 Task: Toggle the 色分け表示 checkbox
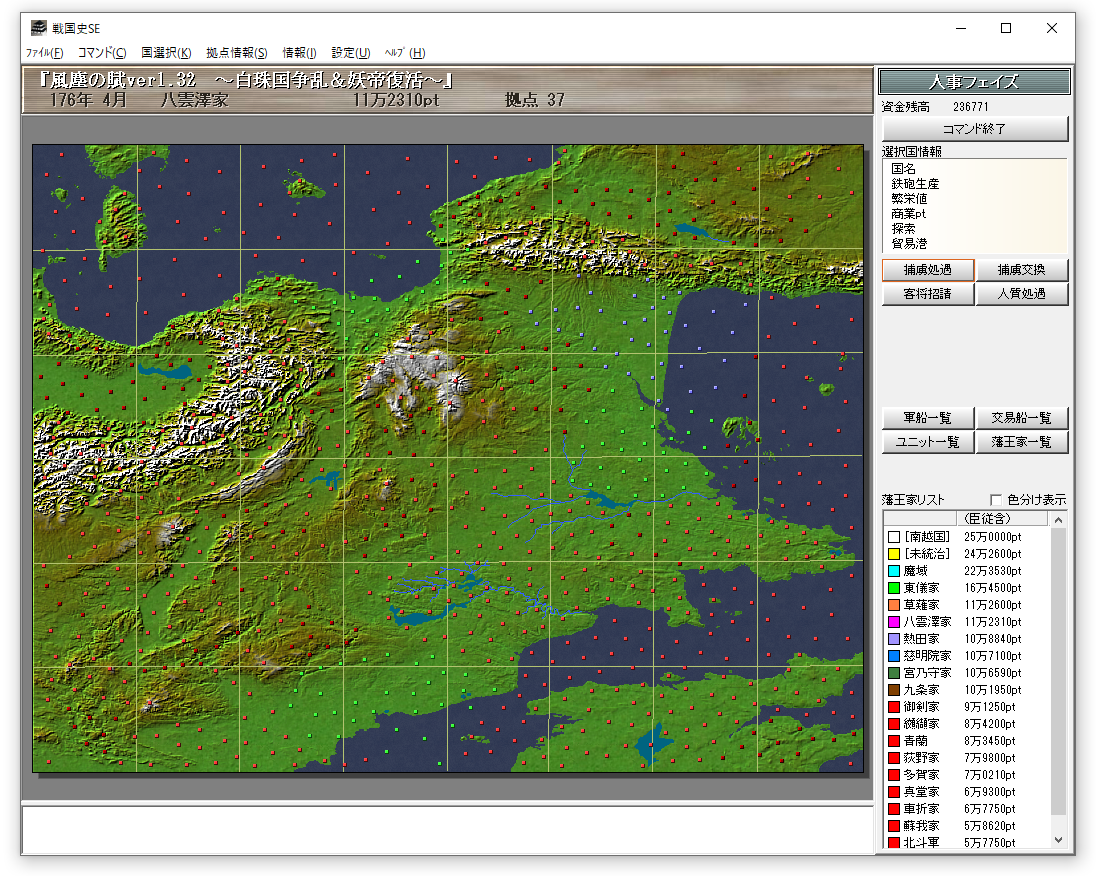[x=996, y=500]
